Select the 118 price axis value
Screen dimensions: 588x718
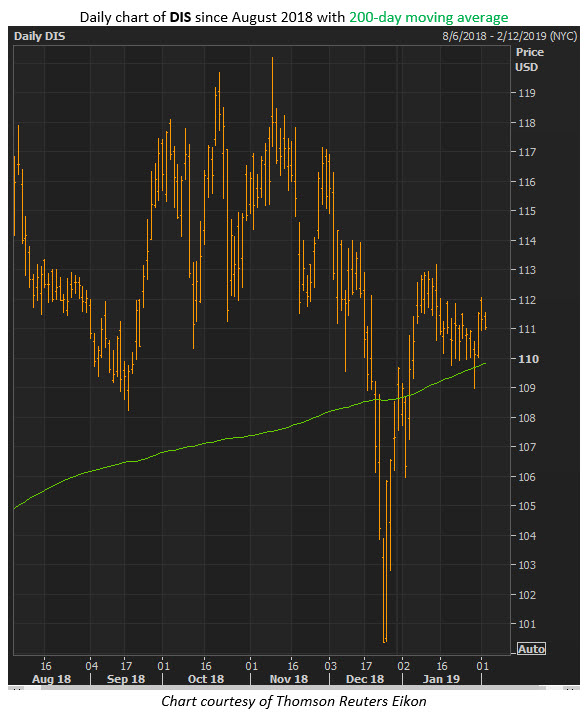pos(527,123)
